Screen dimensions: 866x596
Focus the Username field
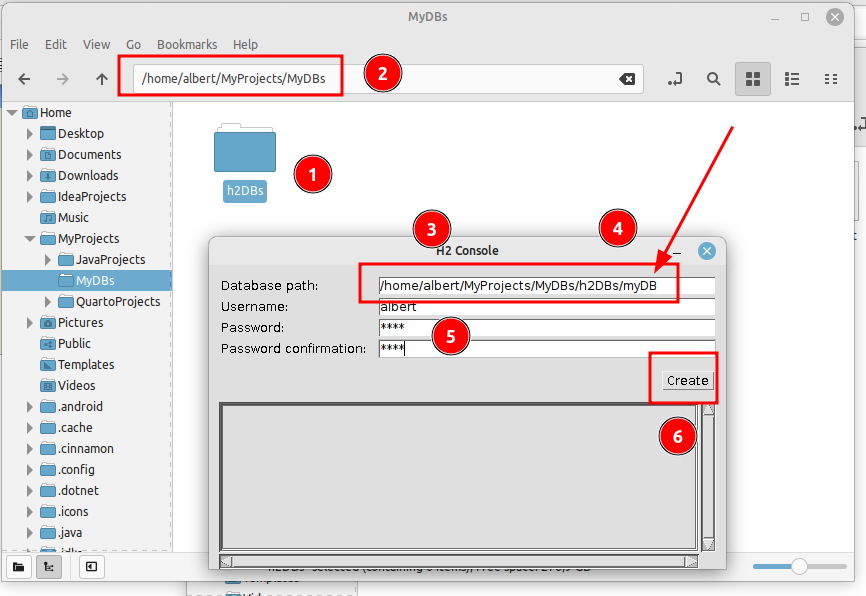[547, 307]
